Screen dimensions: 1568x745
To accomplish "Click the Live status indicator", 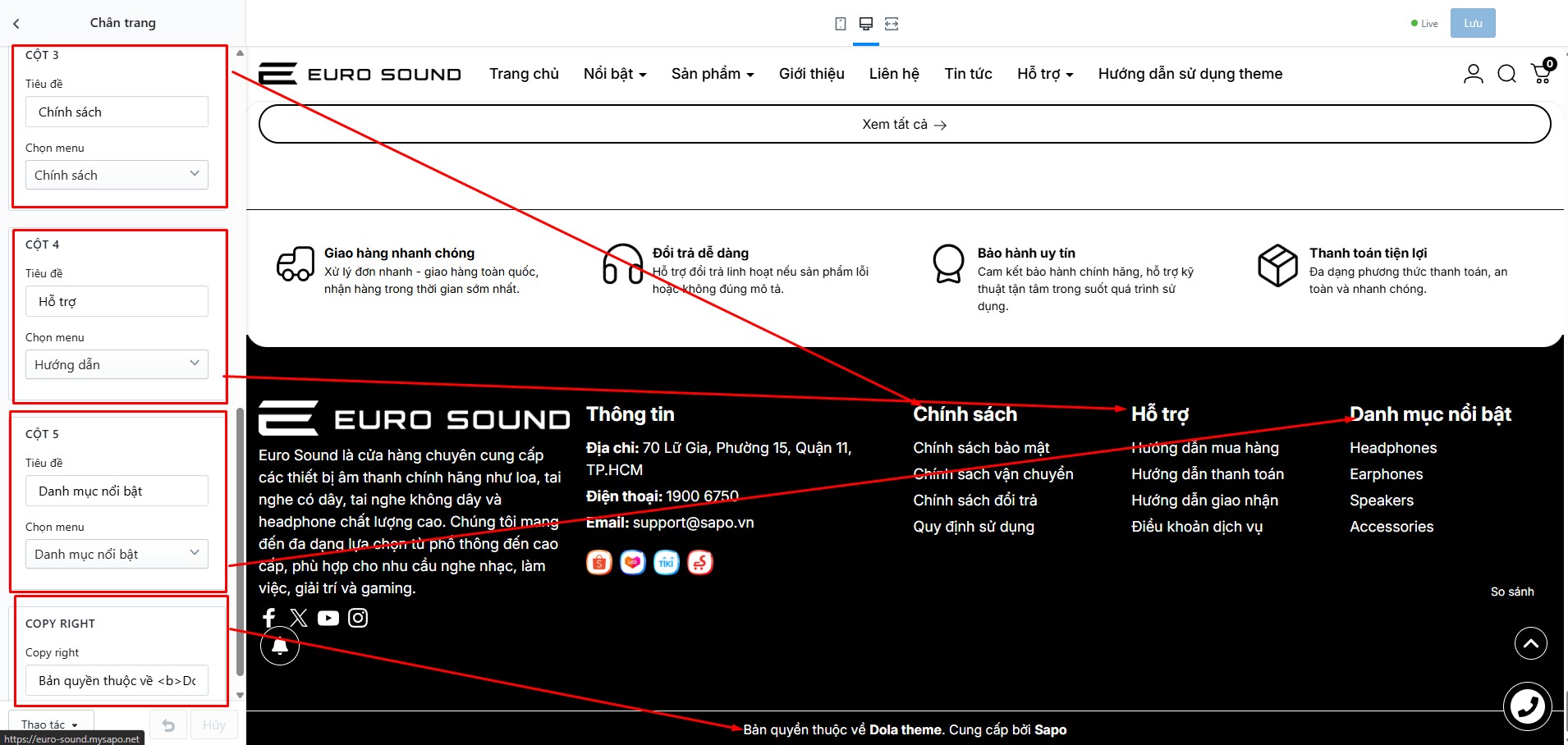I will click(1424, 24).
